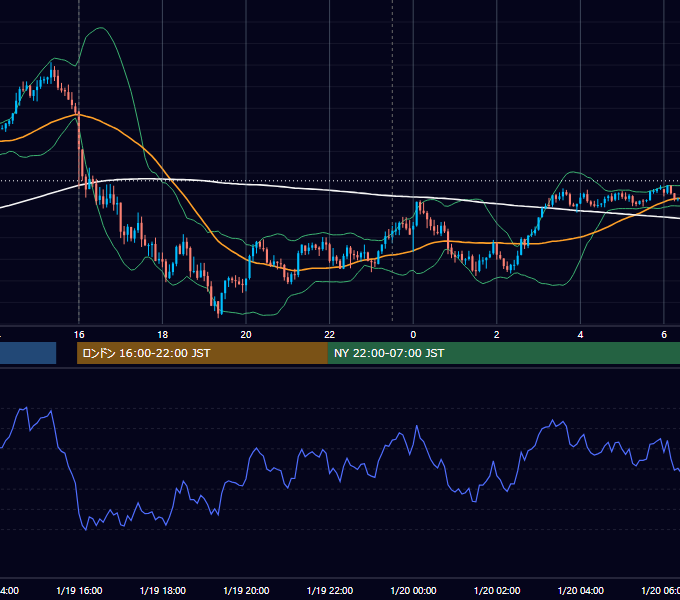The height and width of the screenshot is (600, 680).
Task: Click the 1/19 18:00 label on oscillator axis
Action: click(x=163, y=590)
